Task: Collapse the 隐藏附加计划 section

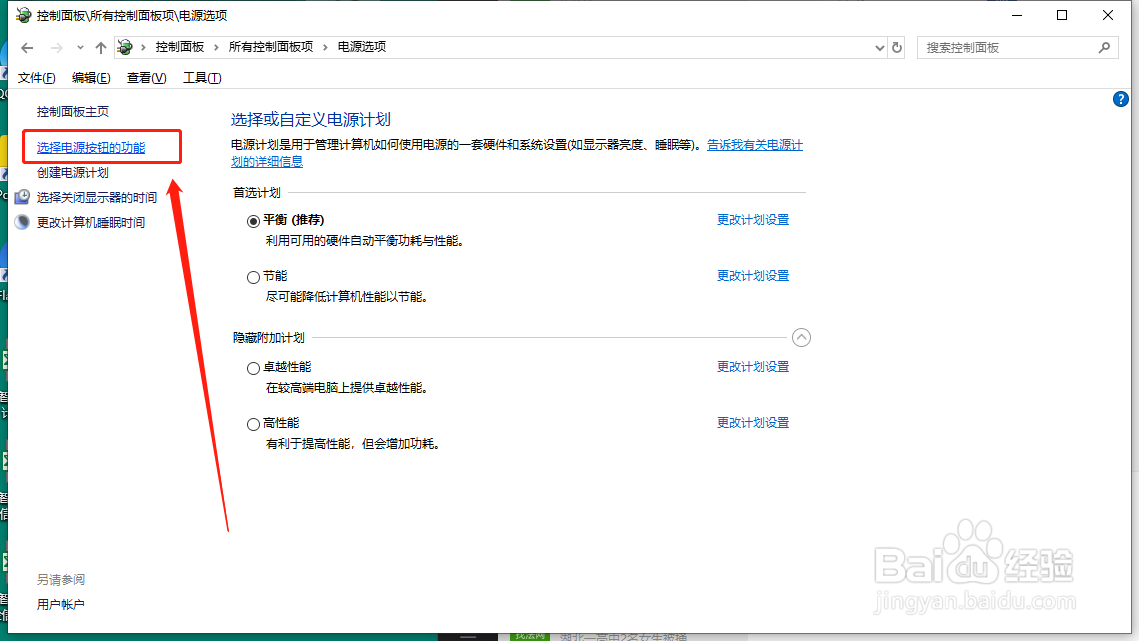Action: [801, 337]
